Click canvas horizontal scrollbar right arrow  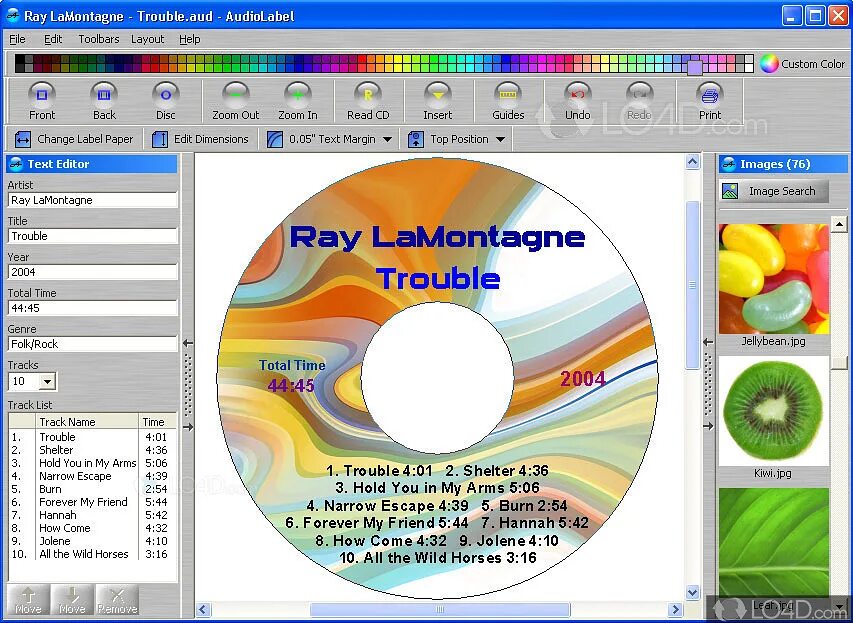[675, 609]
